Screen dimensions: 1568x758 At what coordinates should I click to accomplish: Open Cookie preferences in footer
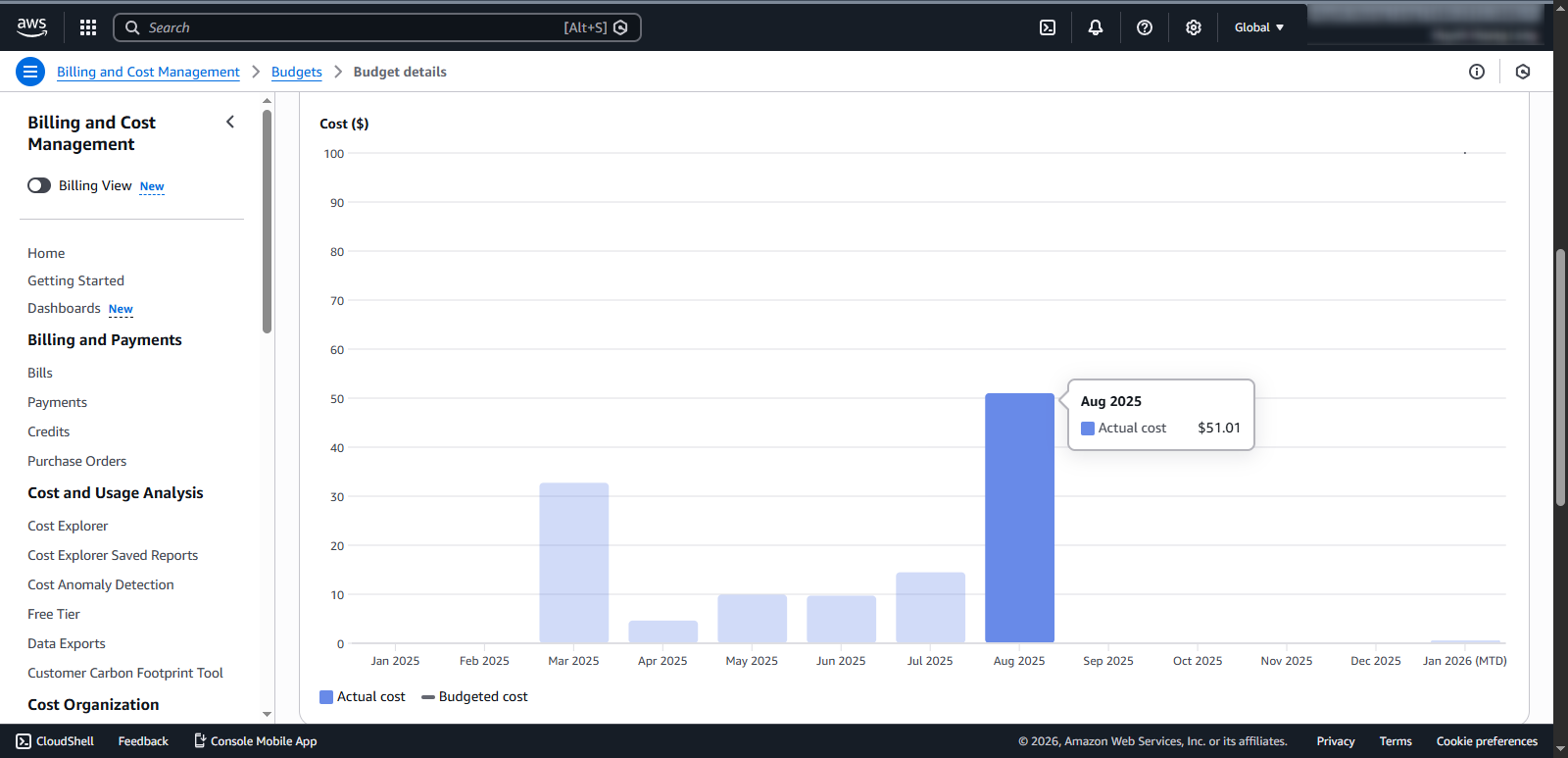[1487, 741]
